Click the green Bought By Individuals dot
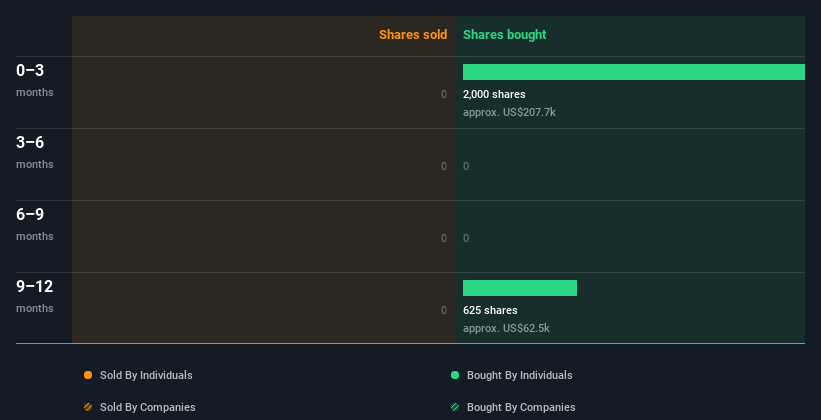 [x=455, y=375]
